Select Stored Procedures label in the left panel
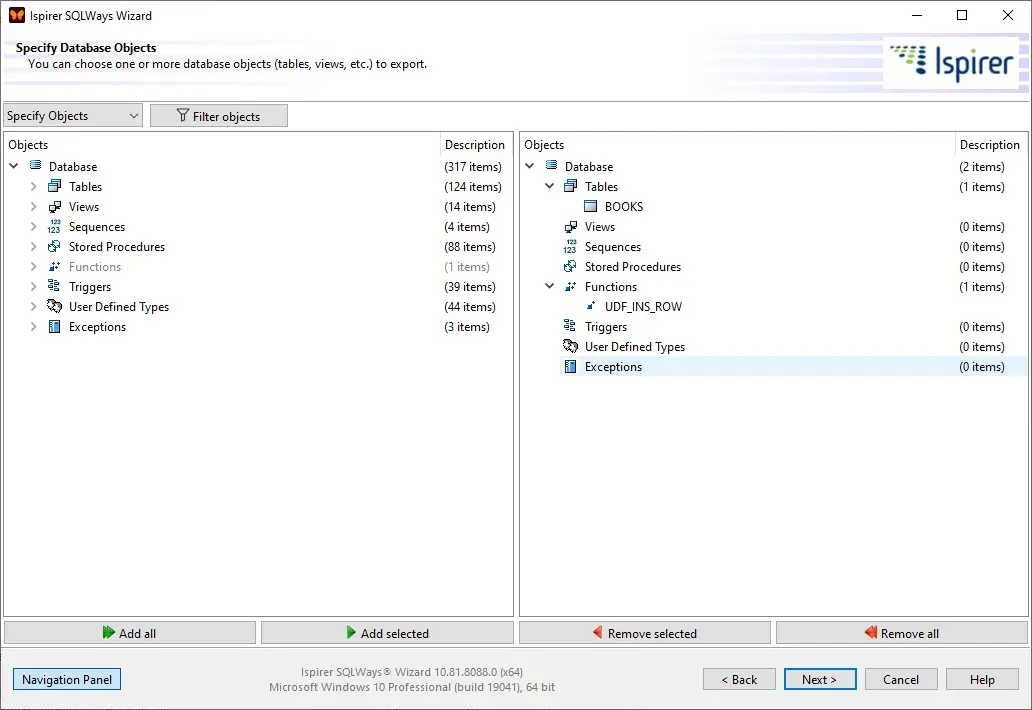1032x710 pixels. pyautogui.click(x=117, y=247)
